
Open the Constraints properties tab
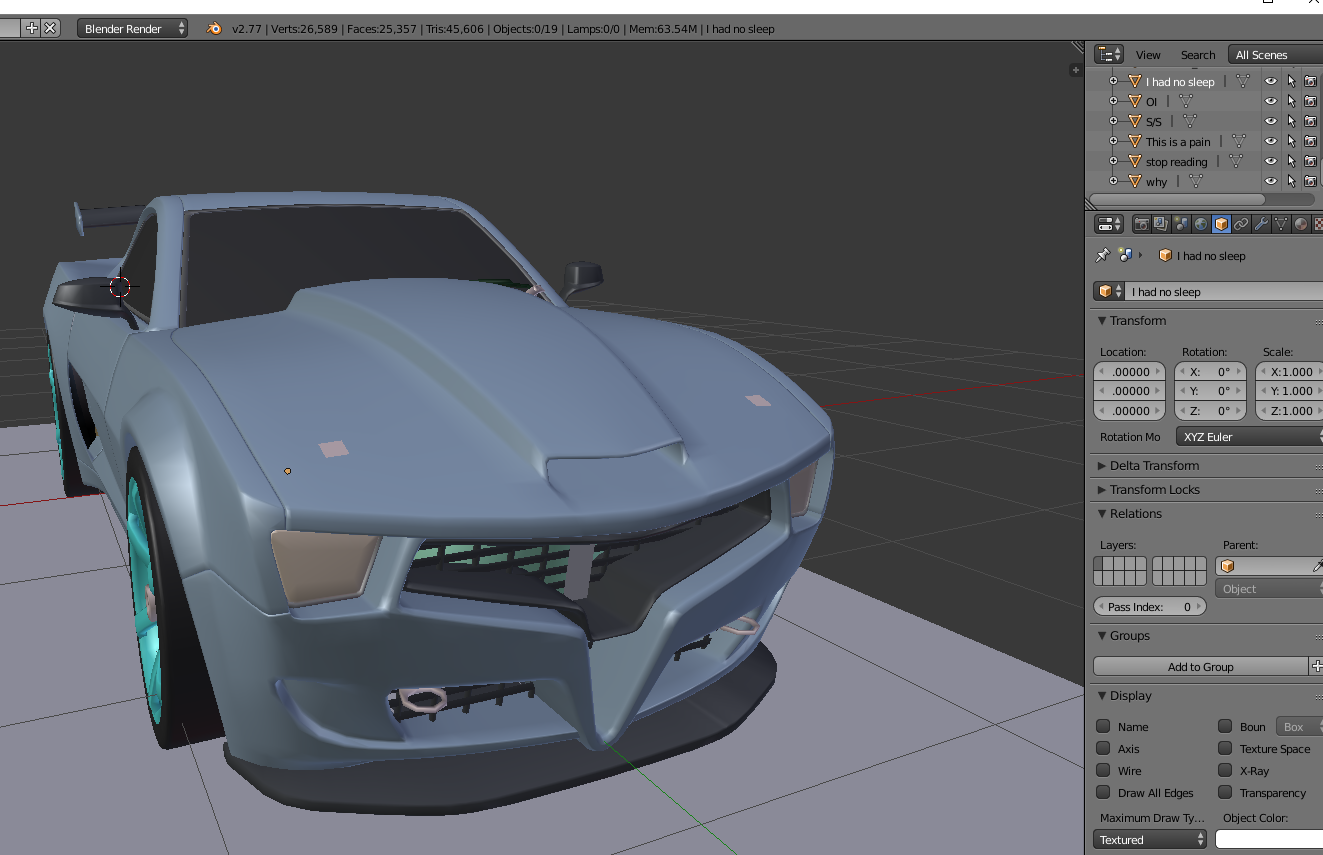pyautogui.click(x=1241, y=224)
